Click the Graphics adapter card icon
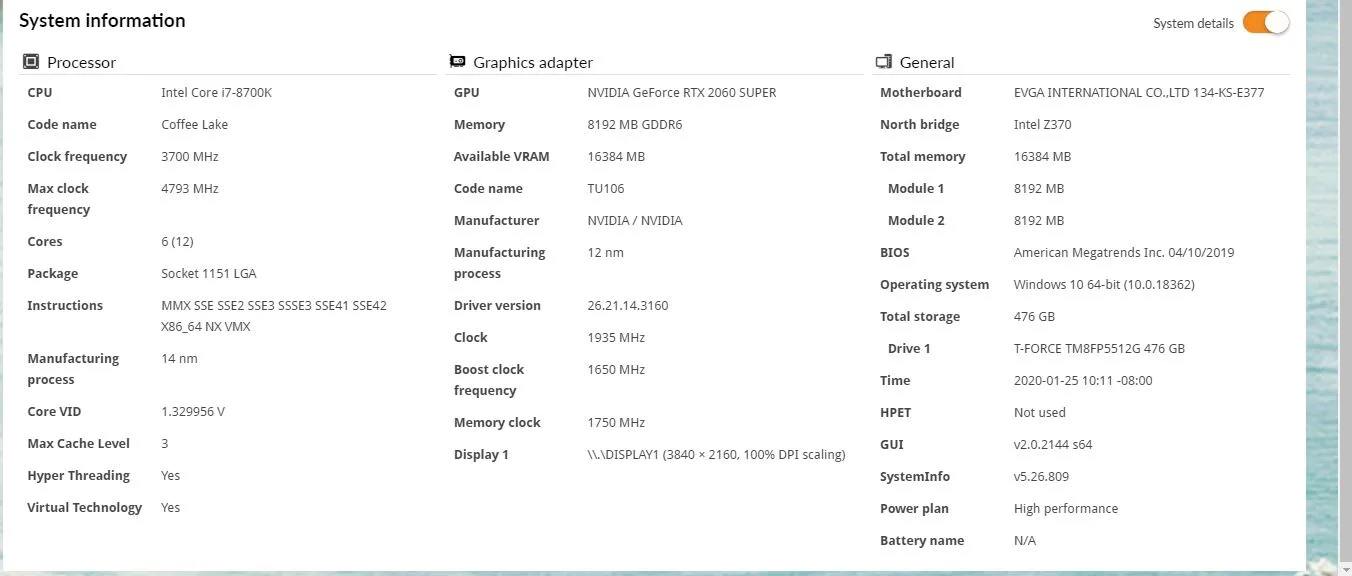 457,62
